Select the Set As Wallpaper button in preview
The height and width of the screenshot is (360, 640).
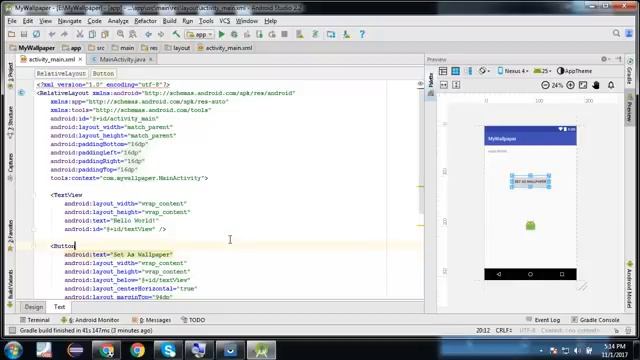tap(530, 181)
